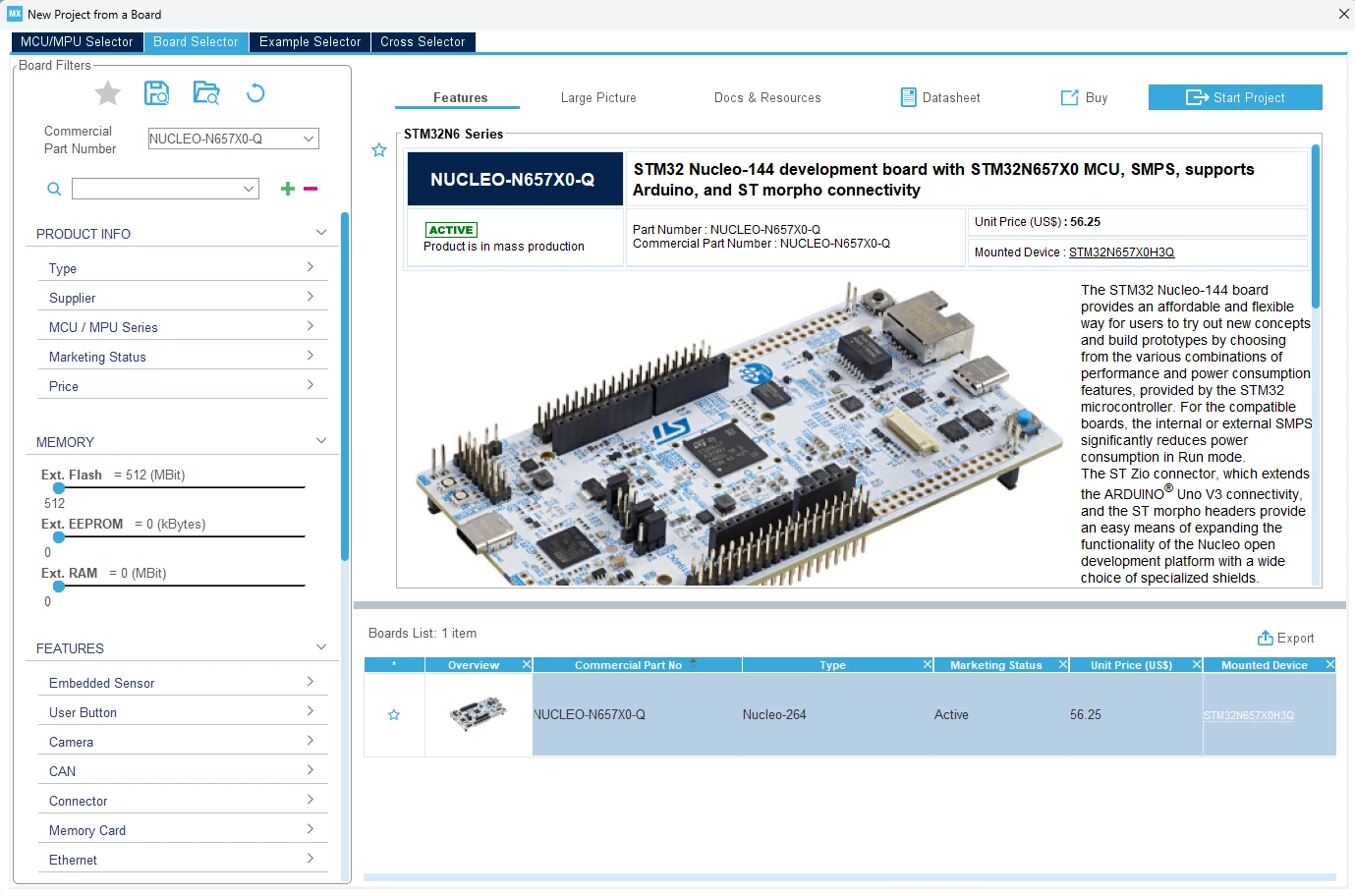This screenshot has height=896, width=1355.
Task: Click the Start Project button
Action: point(1235,97)
